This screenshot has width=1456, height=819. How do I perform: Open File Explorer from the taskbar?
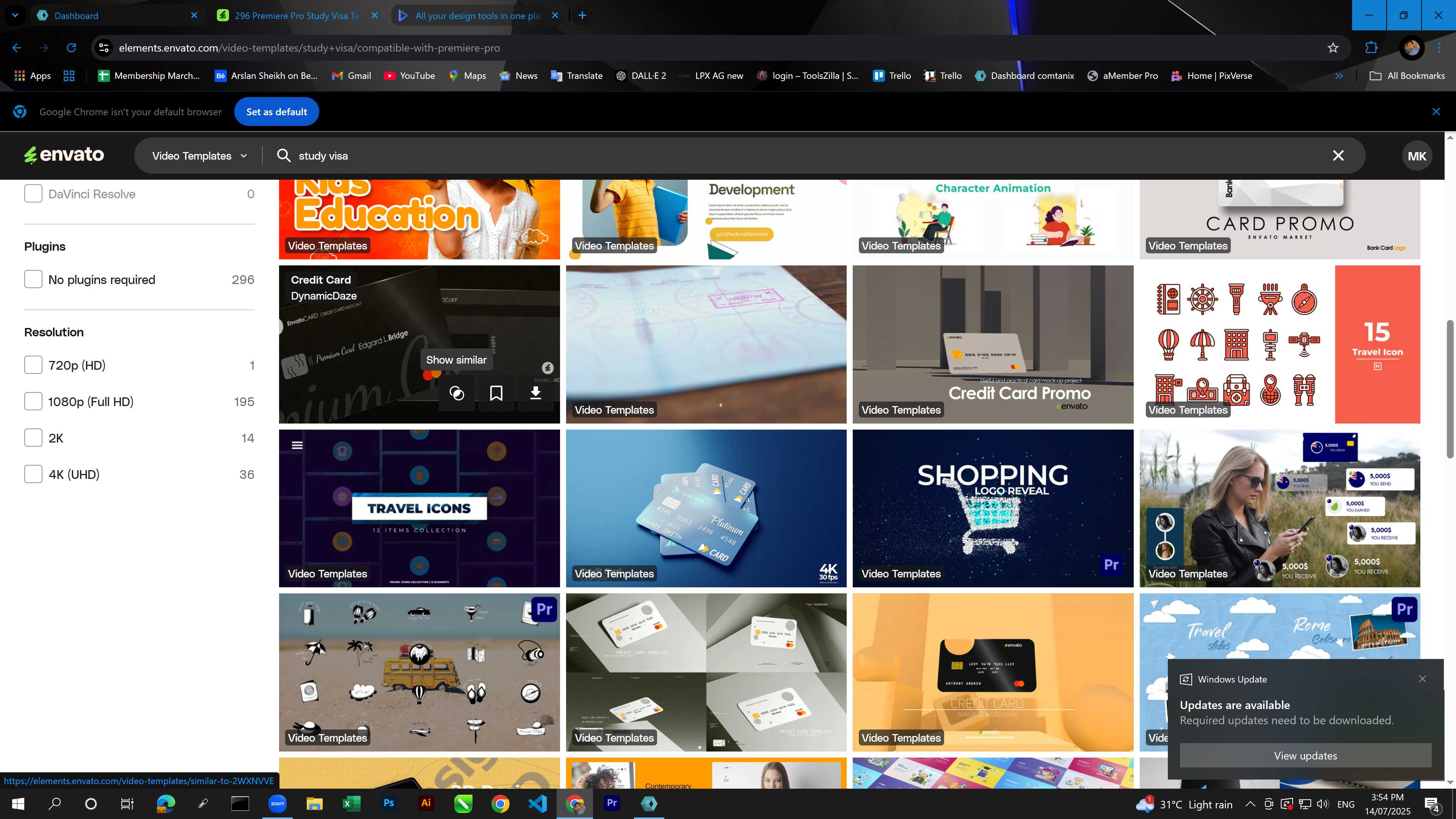[314, 803]
